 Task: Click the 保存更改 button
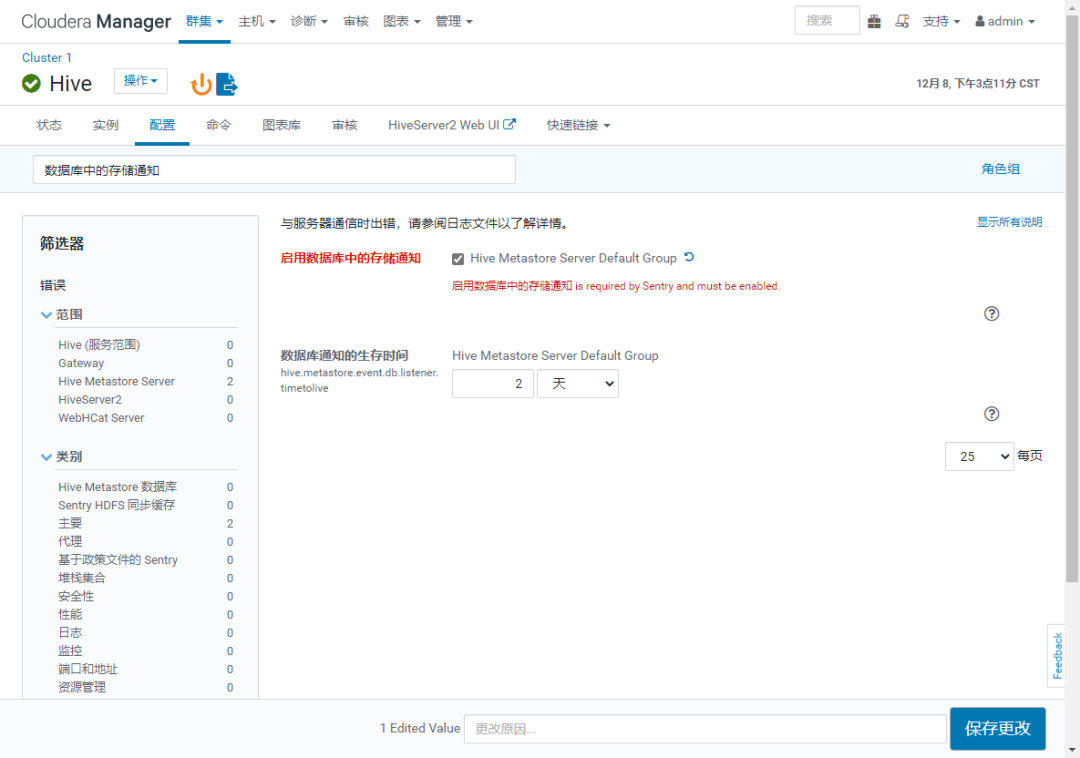pos(997,728)
